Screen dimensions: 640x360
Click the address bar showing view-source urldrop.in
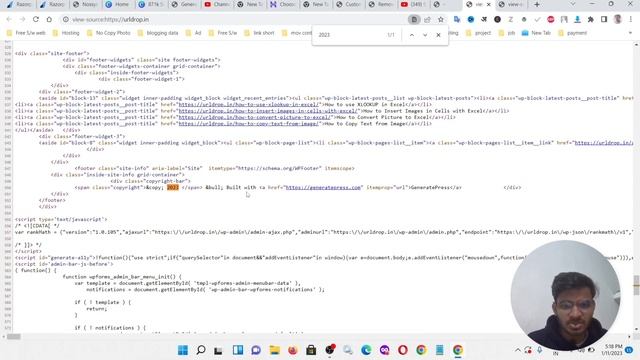[x=237, y=19]
